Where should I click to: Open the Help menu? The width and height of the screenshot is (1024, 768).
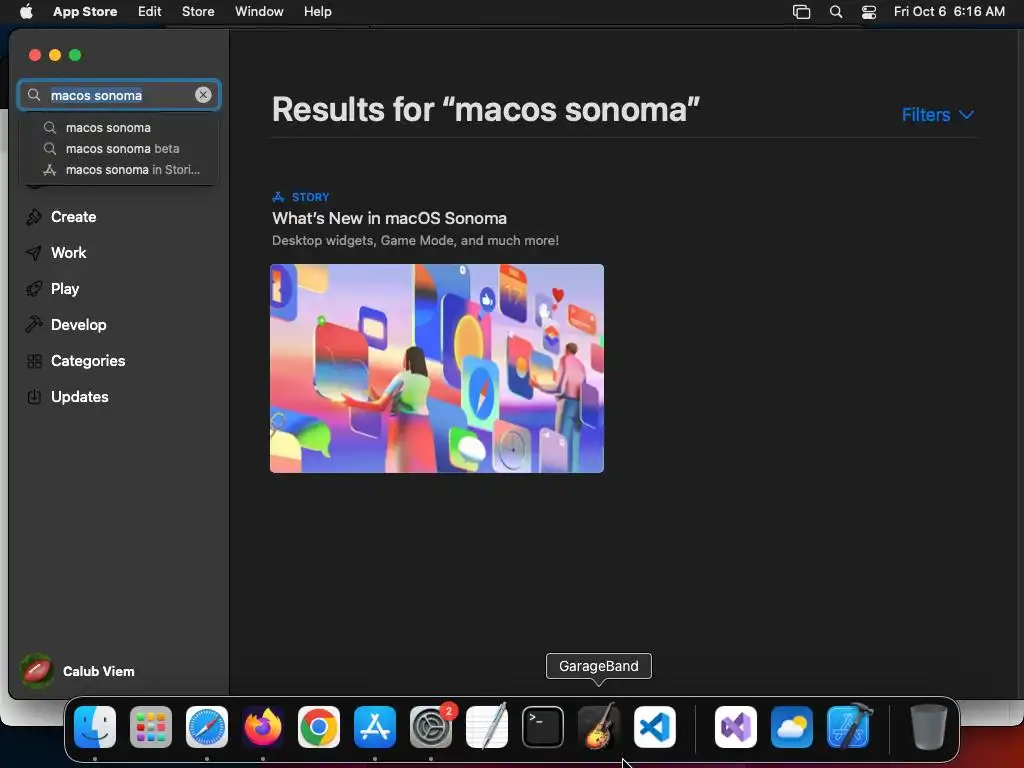317,12
